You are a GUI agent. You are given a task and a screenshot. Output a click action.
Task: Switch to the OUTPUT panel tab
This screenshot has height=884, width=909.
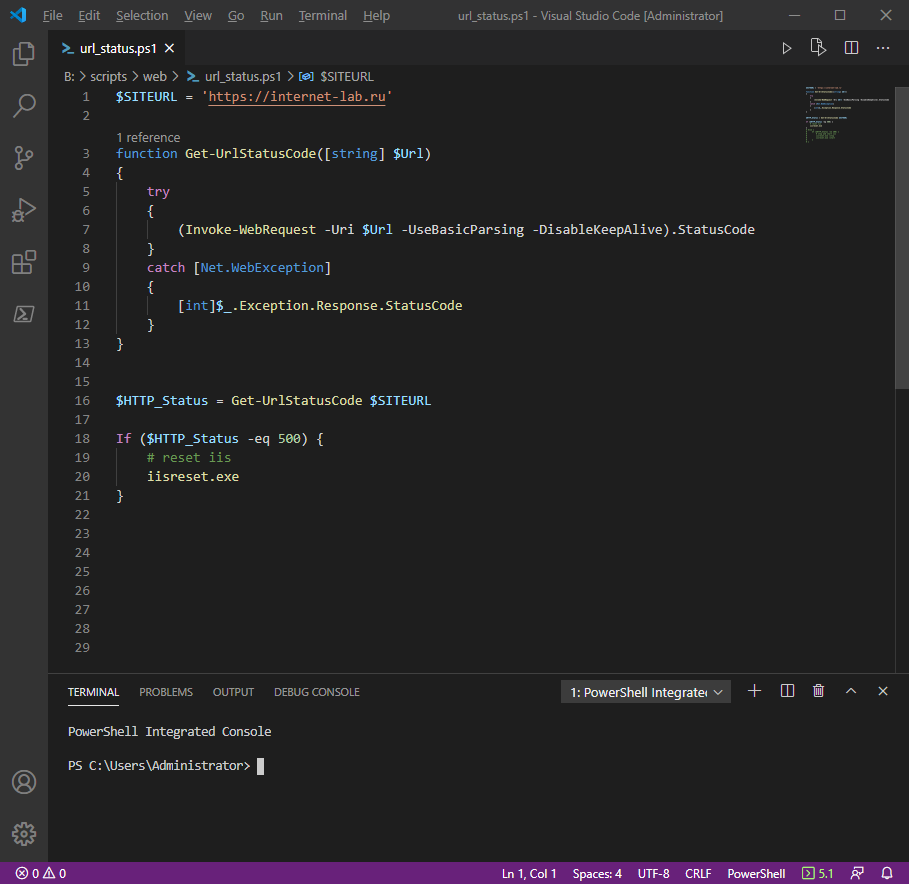(x=233, y=692)
